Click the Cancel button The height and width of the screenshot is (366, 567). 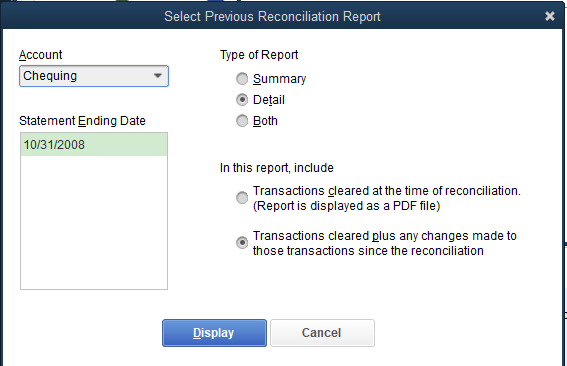pos(322,333)
